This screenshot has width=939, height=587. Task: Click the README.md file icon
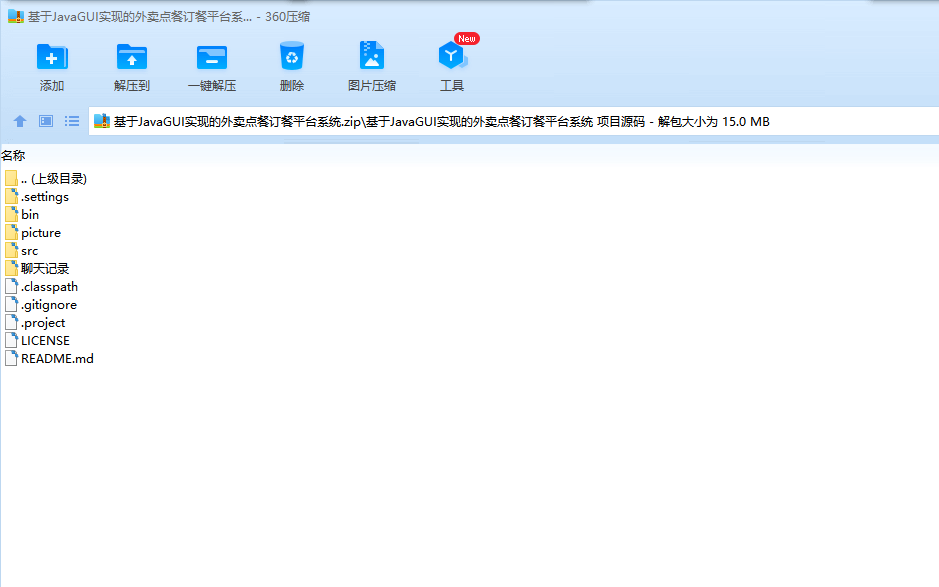[x=11, y=358]
